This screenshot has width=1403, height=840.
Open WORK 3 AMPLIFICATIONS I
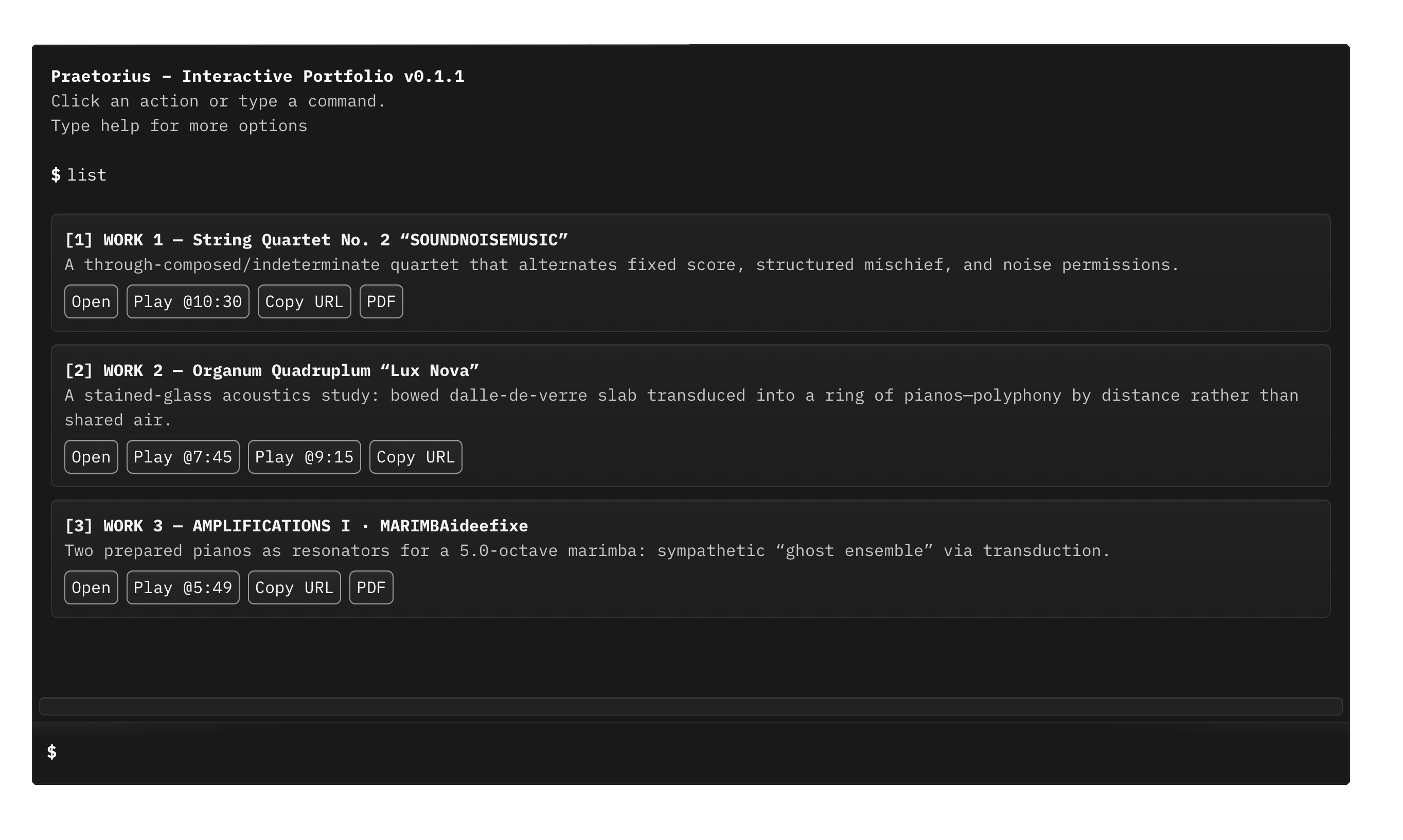point(91,587)
